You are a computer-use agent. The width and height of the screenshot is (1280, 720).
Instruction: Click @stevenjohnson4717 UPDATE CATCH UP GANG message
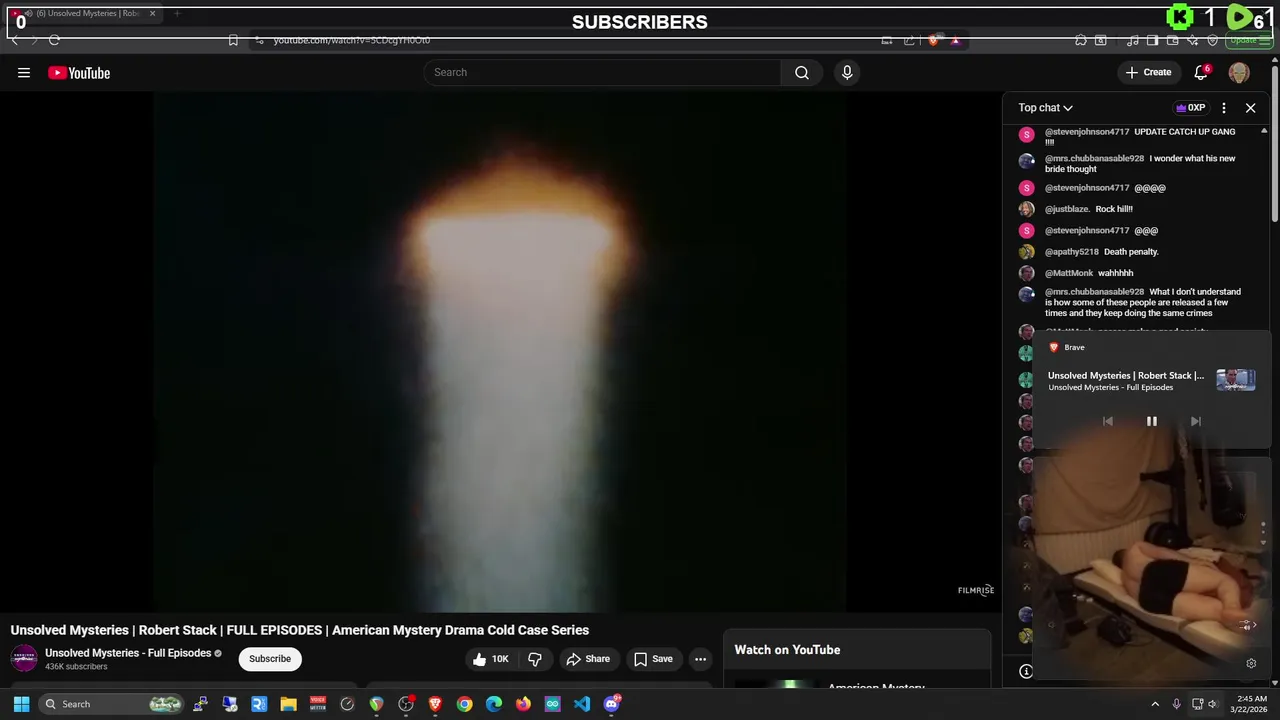tap(1139, 137)
